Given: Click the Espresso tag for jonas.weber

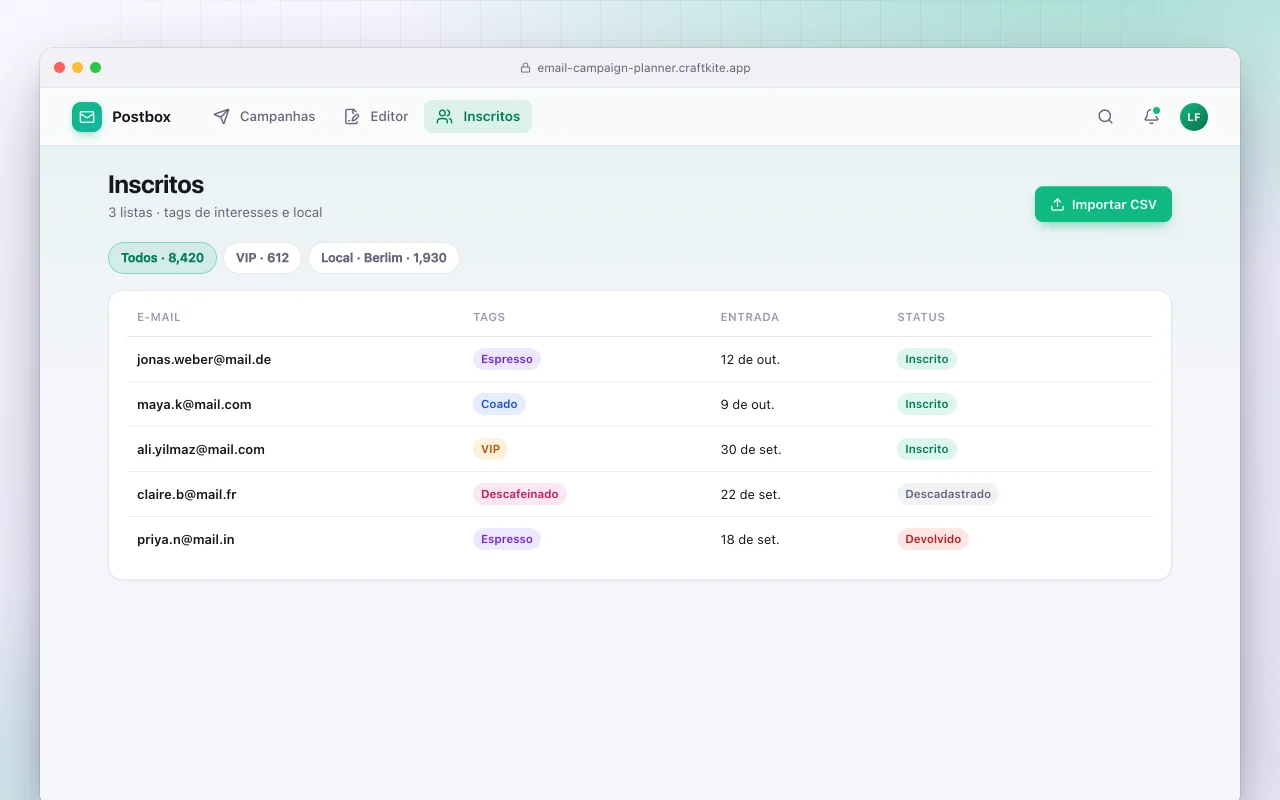Looking at the screenshot, I should click(x=507, y=359).
